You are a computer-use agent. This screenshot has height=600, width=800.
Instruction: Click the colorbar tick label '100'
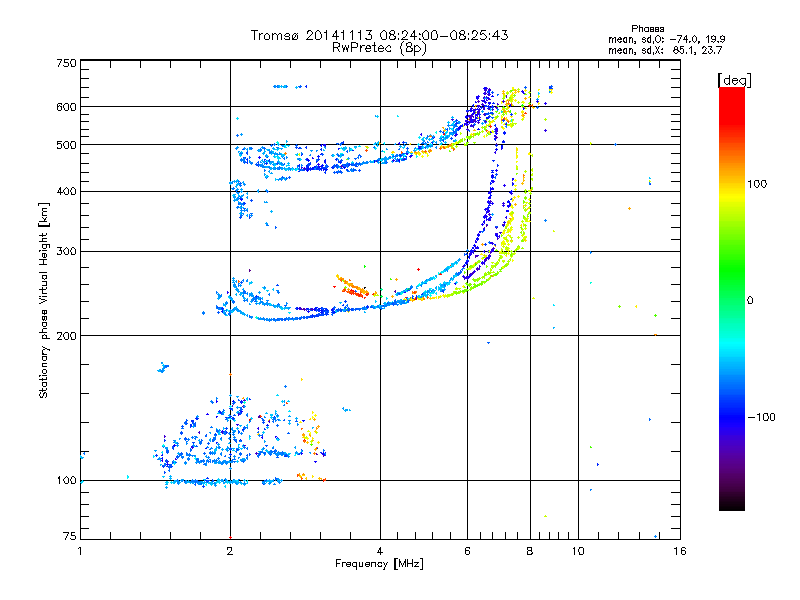tap(757, 184)
